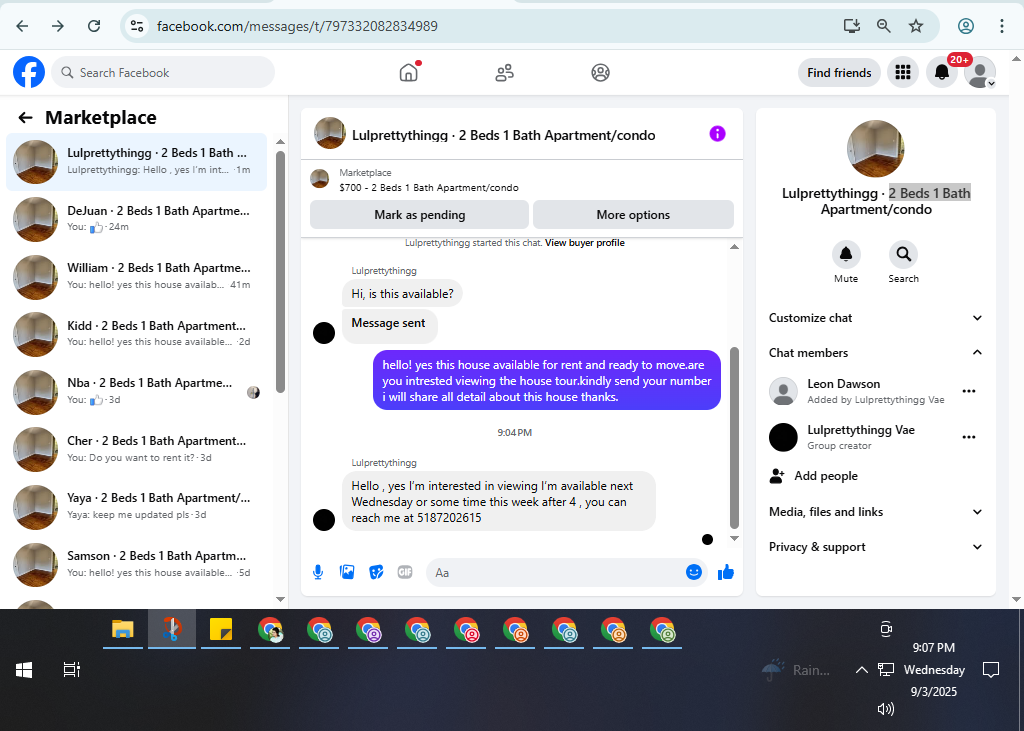
Task: Click the apartment listing thumbnail in header
Action: (330, 133)
